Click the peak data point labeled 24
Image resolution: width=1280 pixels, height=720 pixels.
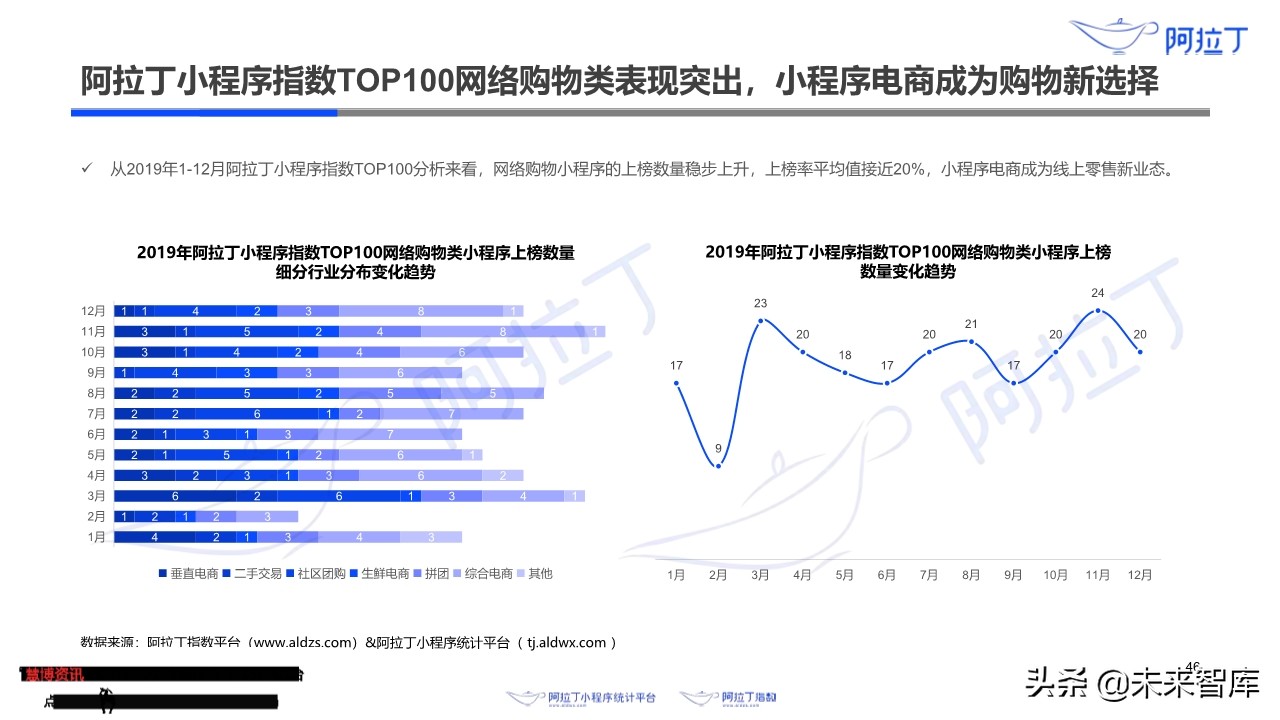point(1097,310)
